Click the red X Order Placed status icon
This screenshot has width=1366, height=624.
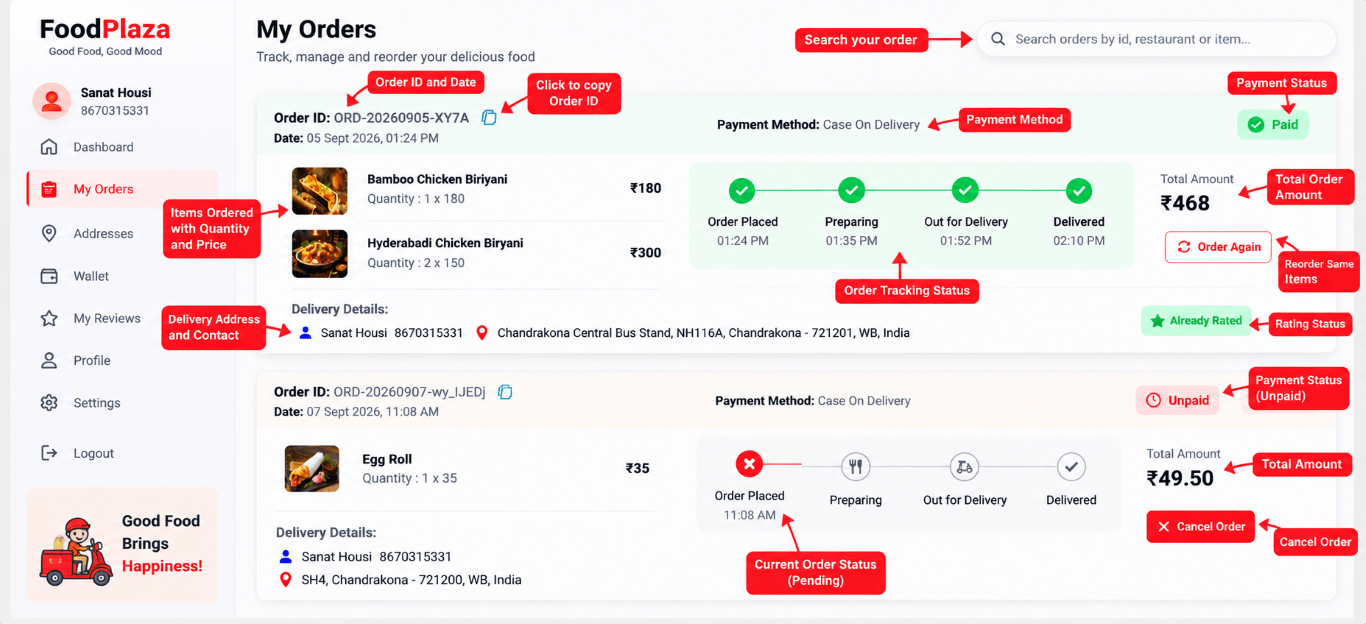[750, 464]
